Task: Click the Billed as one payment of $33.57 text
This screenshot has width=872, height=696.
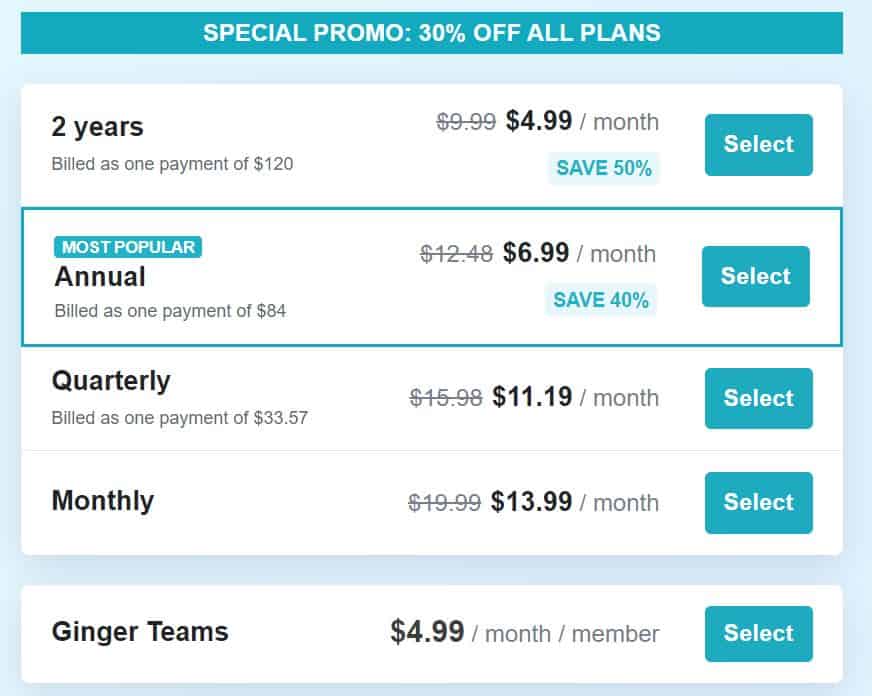Action: point(180,418)
